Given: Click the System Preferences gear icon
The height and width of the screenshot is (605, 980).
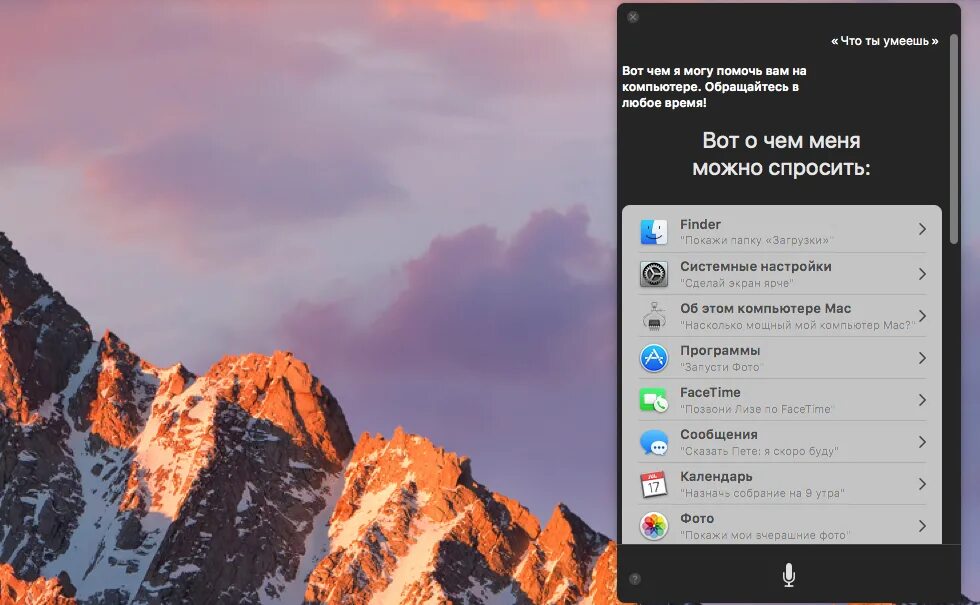Looking at the screenshot, I should point(654,274).
